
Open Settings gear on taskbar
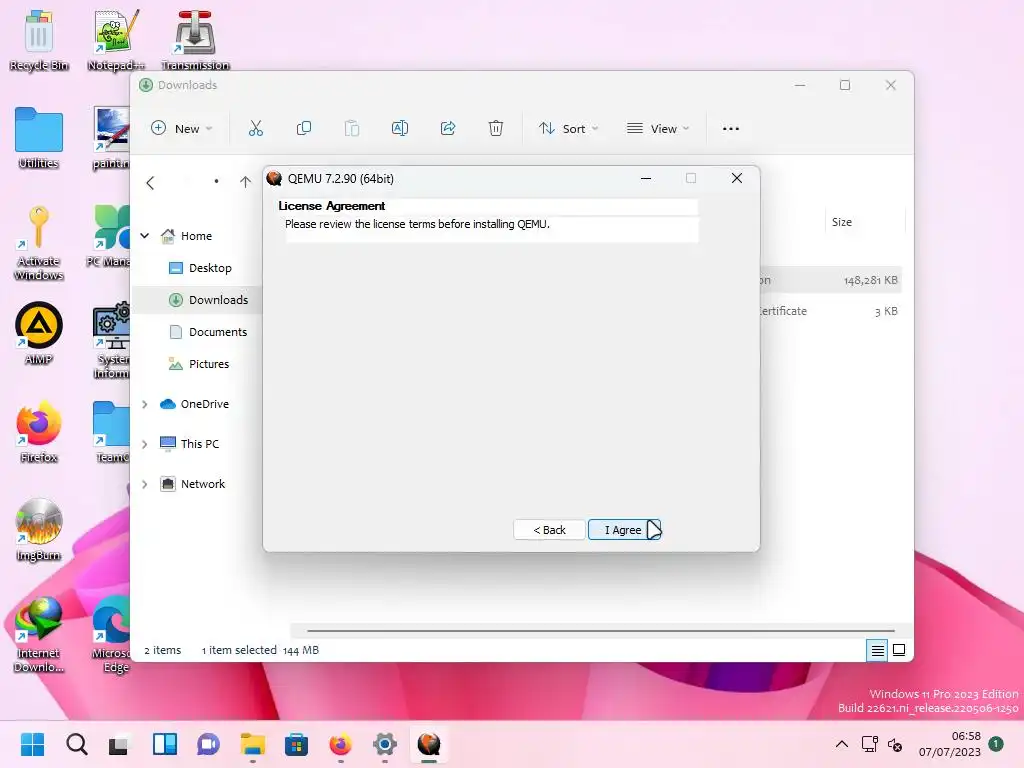(385, 744)
